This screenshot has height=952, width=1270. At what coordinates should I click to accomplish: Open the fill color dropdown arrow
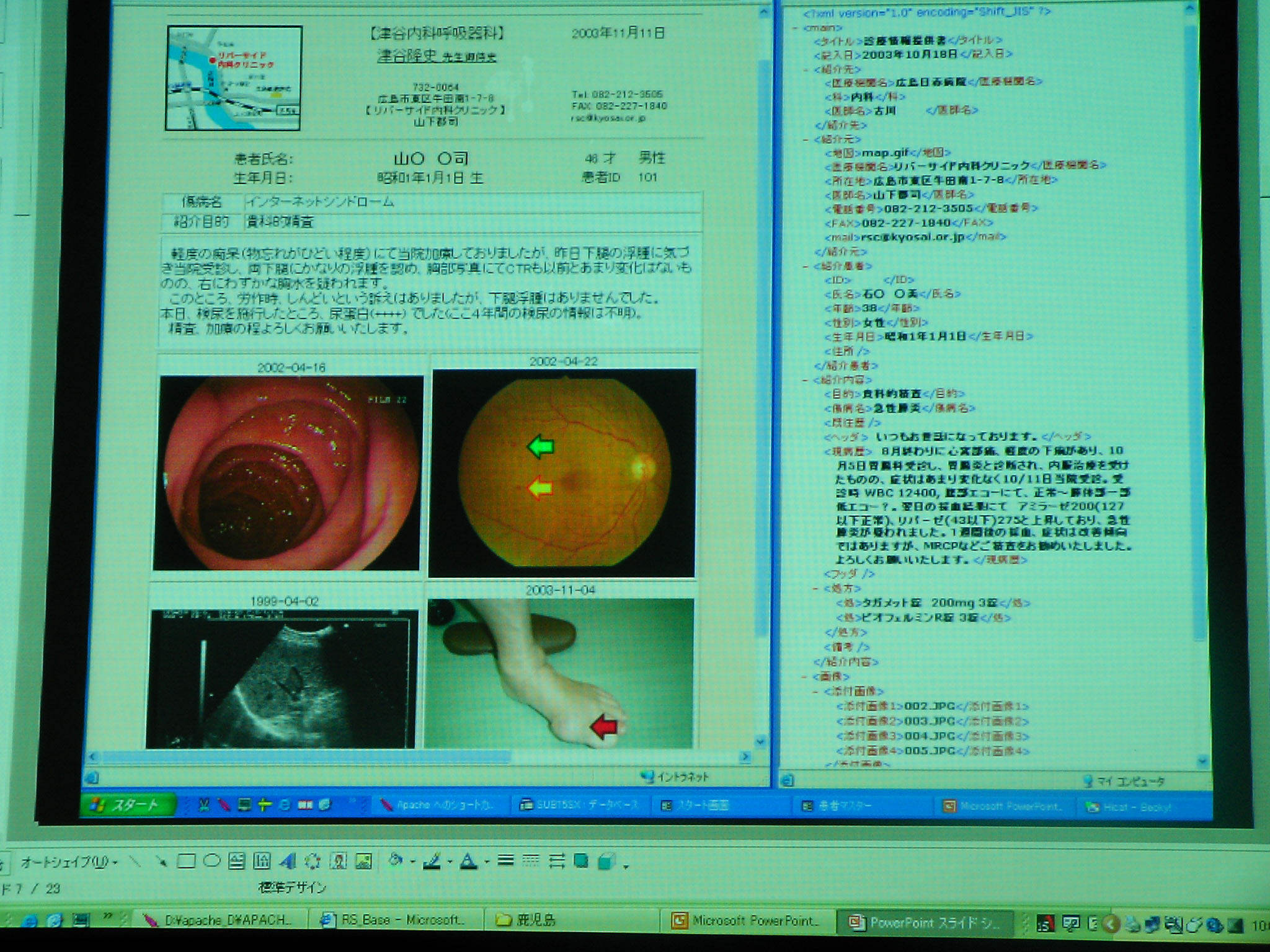coord(412,862)
